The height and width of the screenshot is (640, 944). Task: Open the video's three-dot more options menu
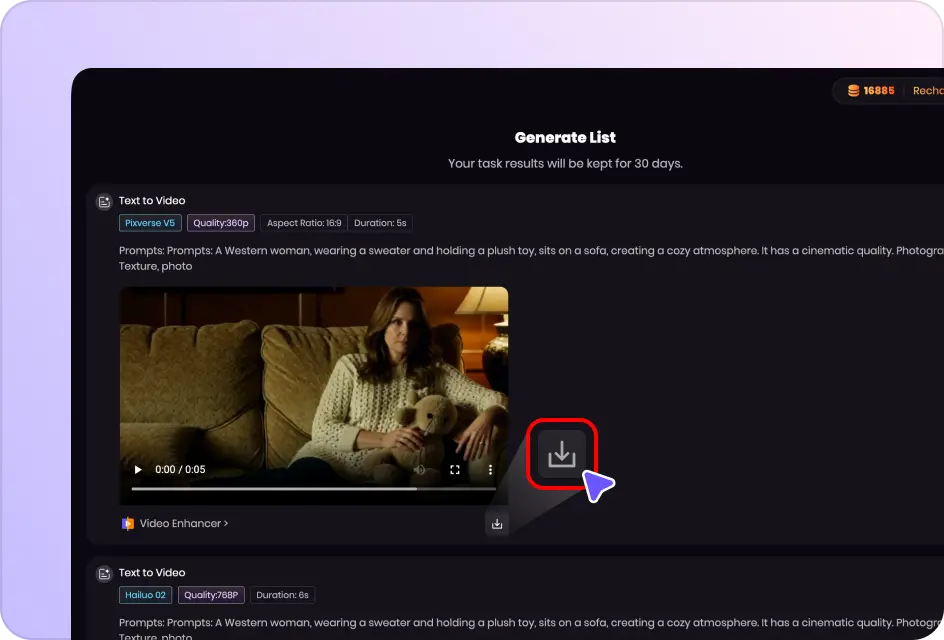point(490,470)
